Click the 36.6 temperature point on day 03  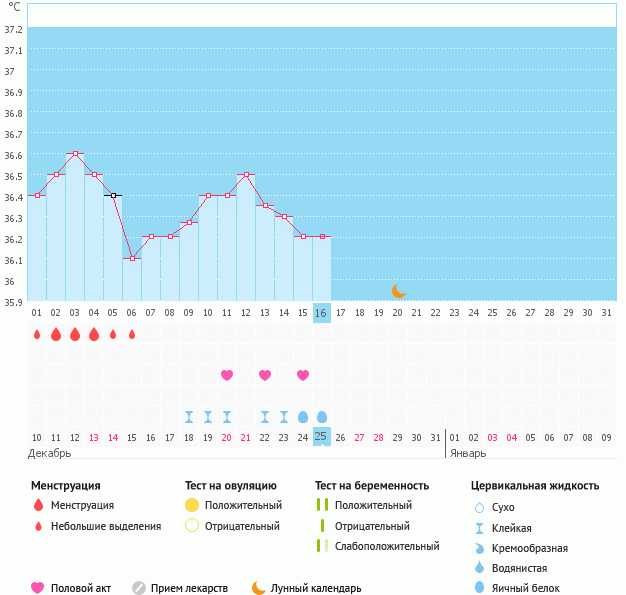(75, 154)
